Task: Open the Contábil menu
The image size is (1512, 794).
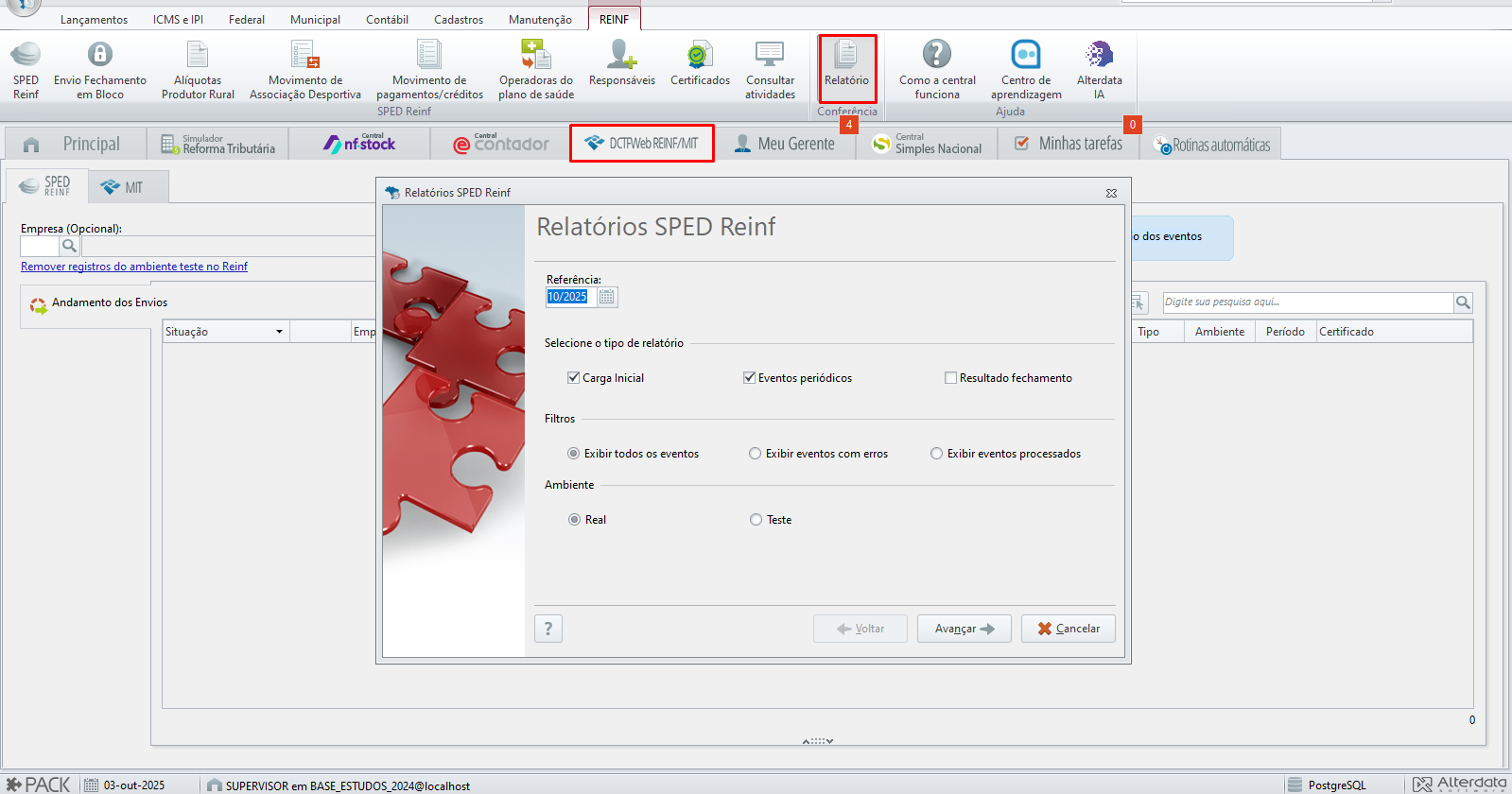Action: pos(387,19)
